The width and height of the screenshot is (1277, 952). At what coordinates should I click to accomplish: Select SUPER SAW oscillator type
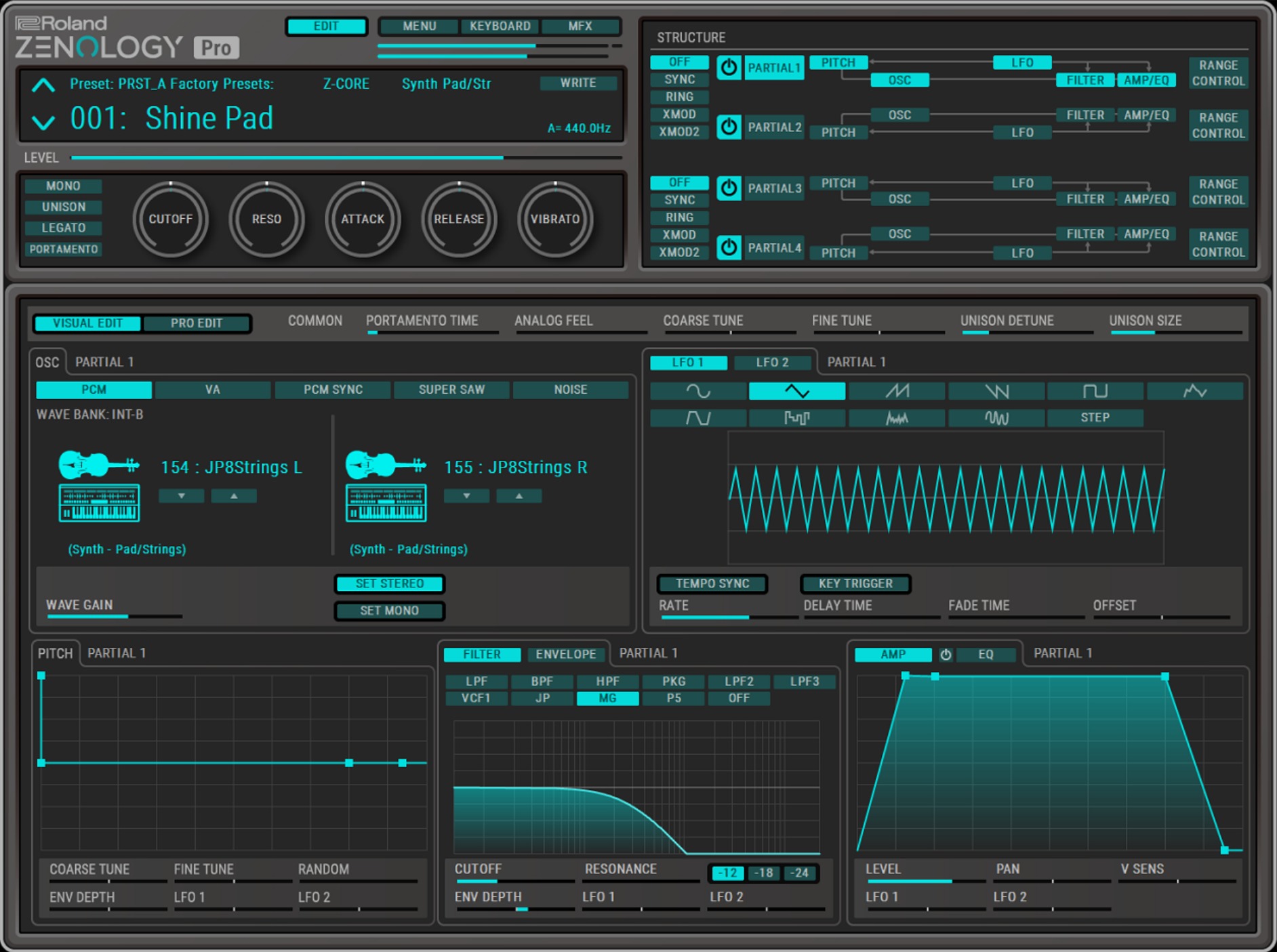451,390
